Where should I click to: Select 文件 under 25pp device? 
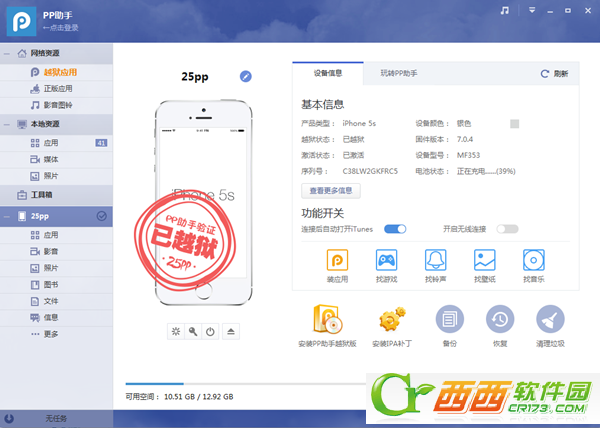click(56, 301)
